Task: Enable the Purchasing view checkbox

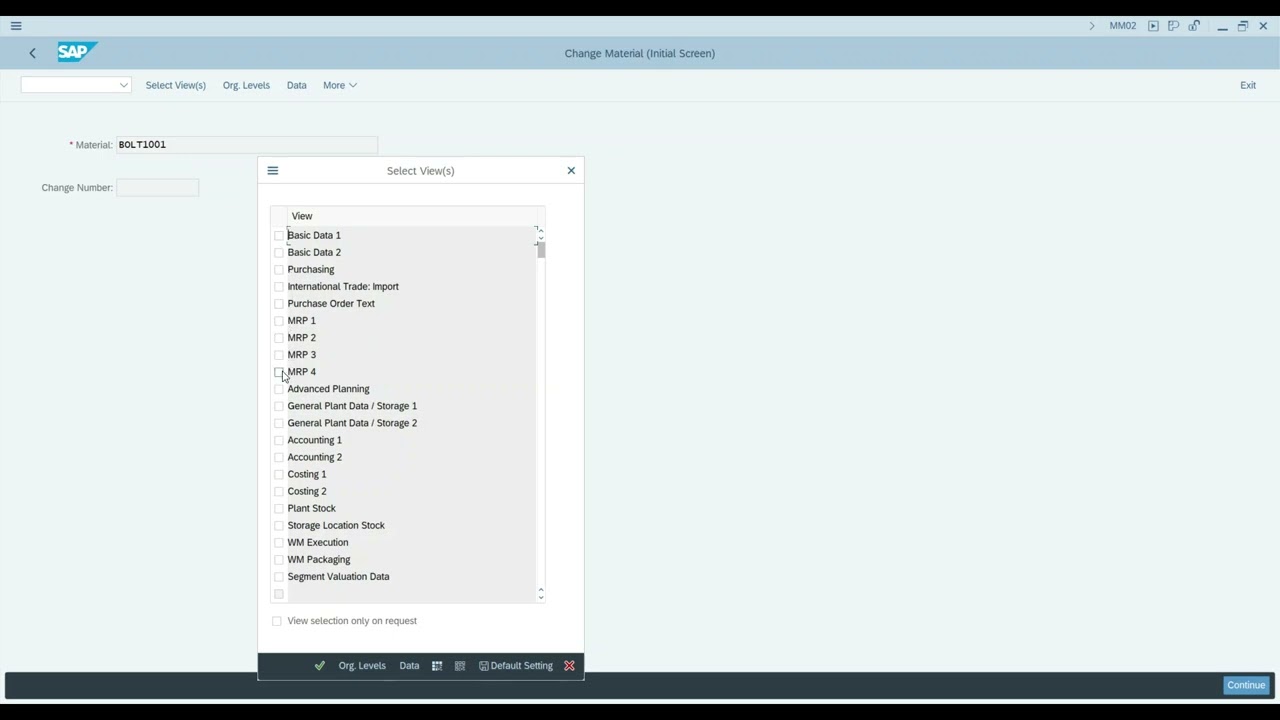Action: (279, 270)
